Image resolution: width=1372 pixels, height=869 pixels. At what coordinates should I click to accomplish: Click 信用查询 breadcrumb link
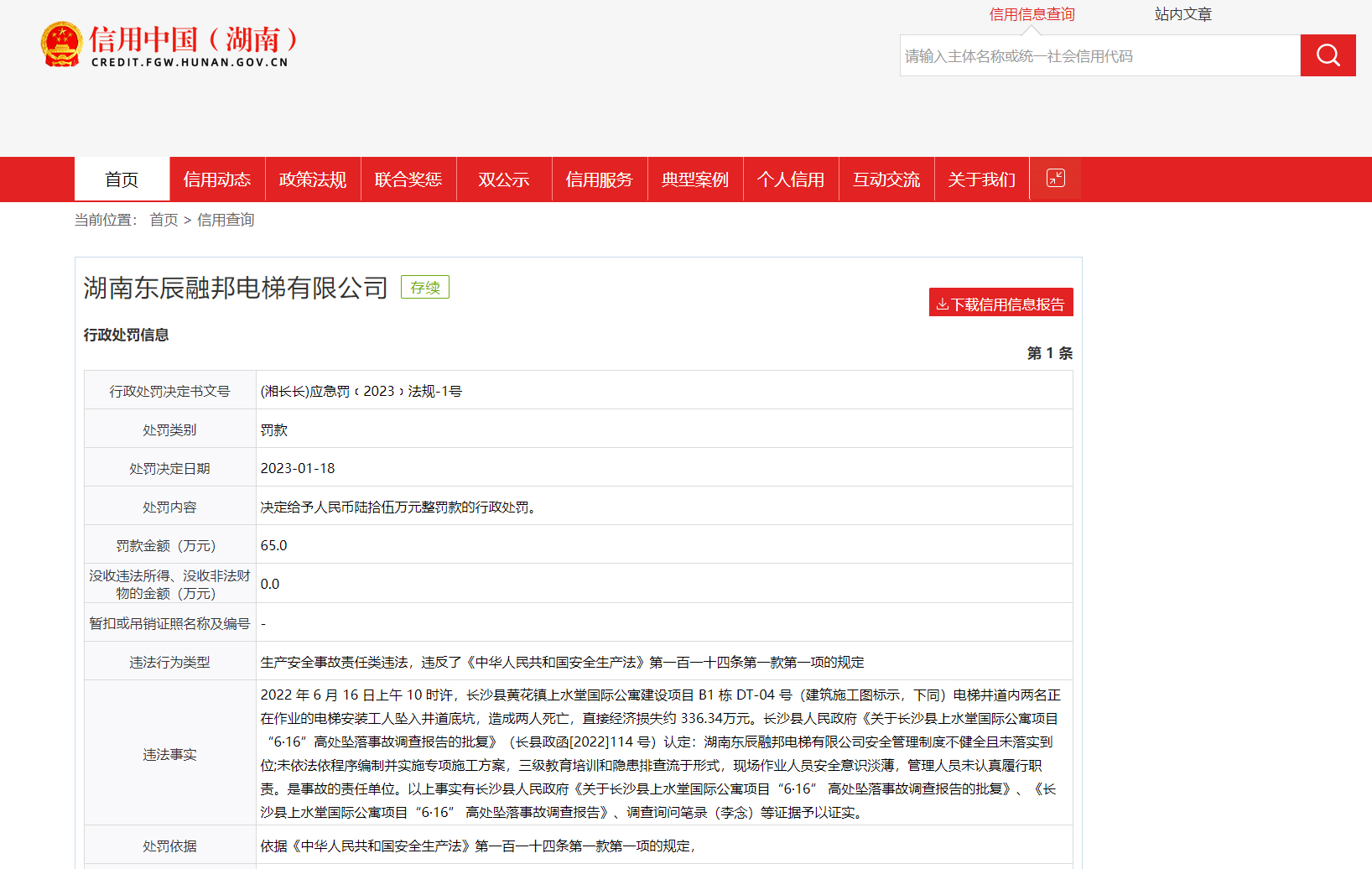pyautogui.click(x=226, y=220)
